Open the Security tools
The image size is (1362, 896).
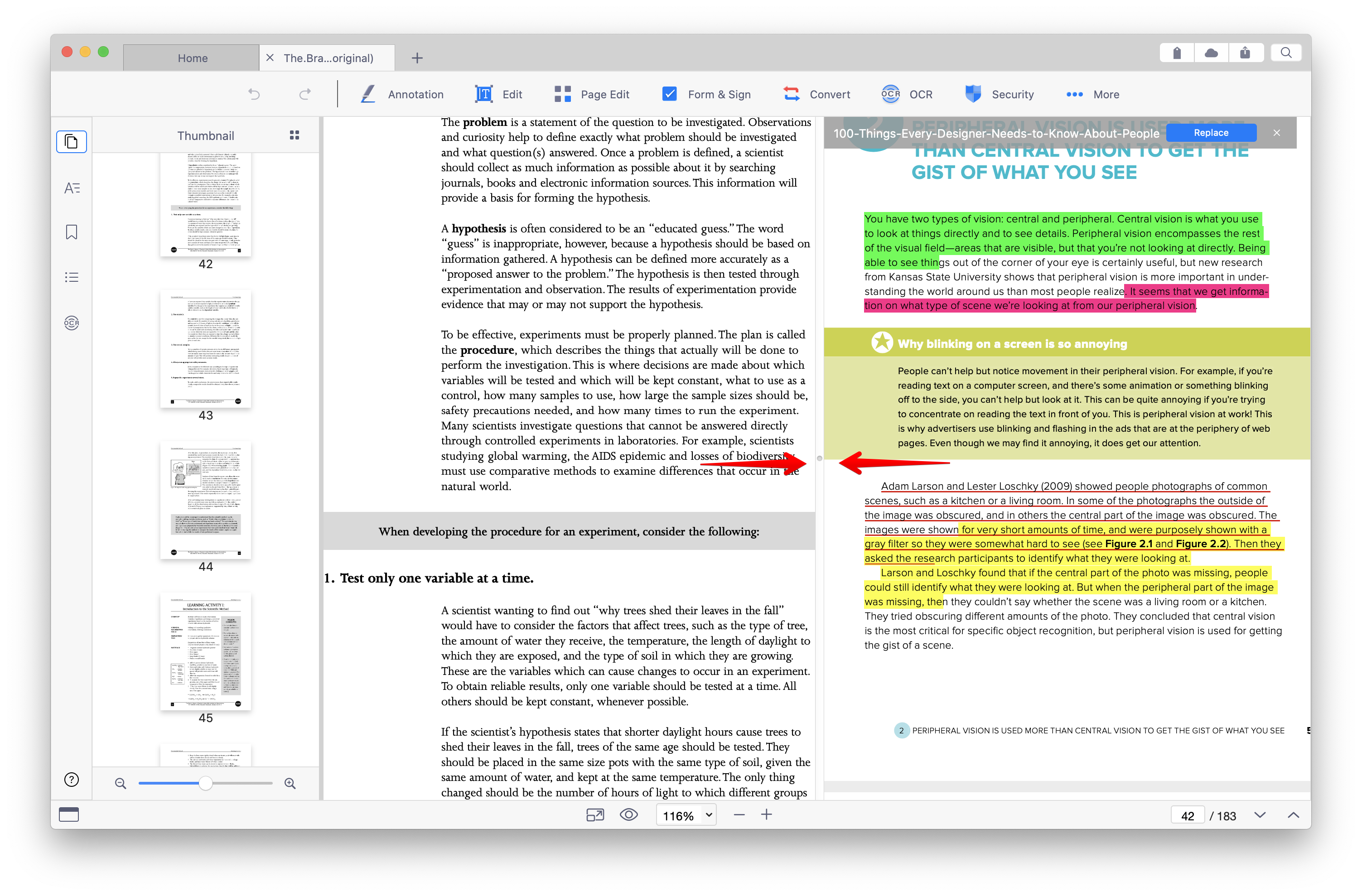(999, 94)
